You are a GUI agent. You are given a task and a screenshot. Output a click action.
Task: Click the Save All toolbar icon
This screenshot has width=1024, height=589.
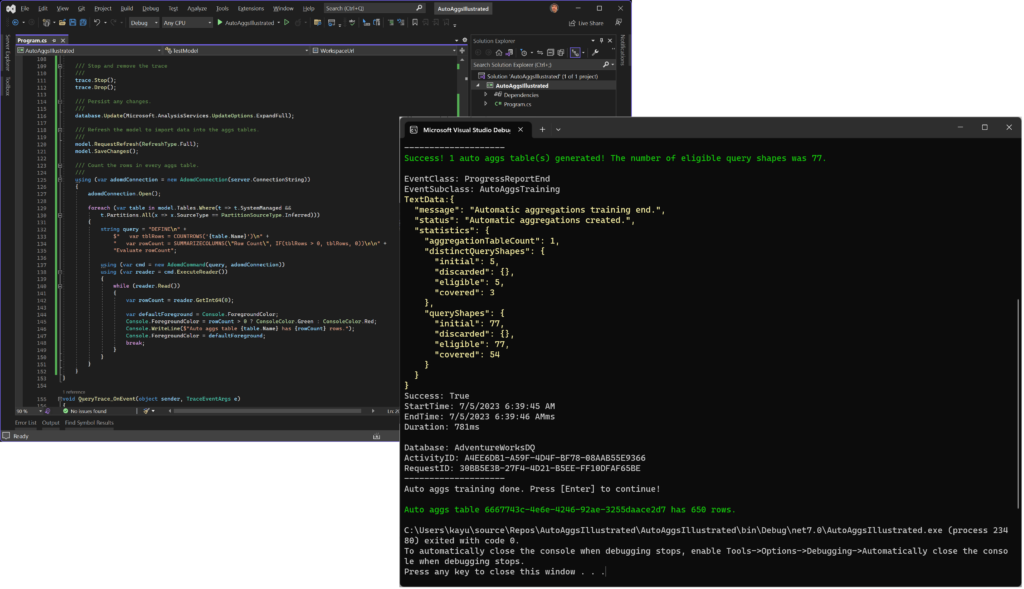click(83, 23)
